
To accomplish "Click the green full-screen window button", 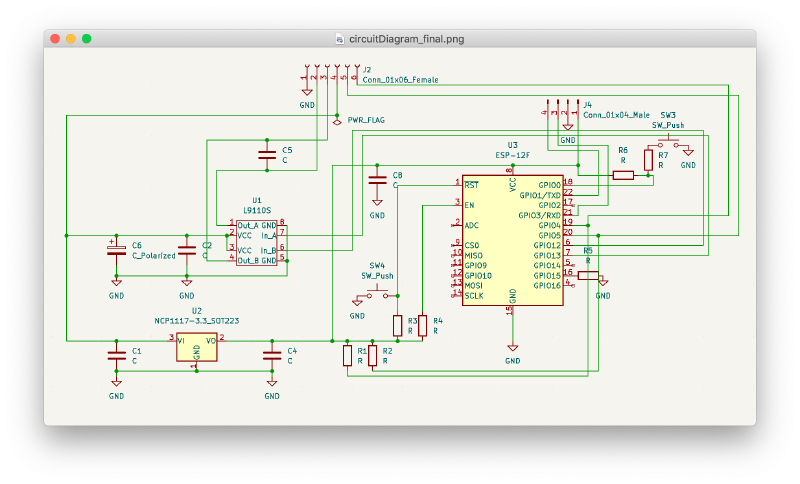I will (x=87, y=39).
